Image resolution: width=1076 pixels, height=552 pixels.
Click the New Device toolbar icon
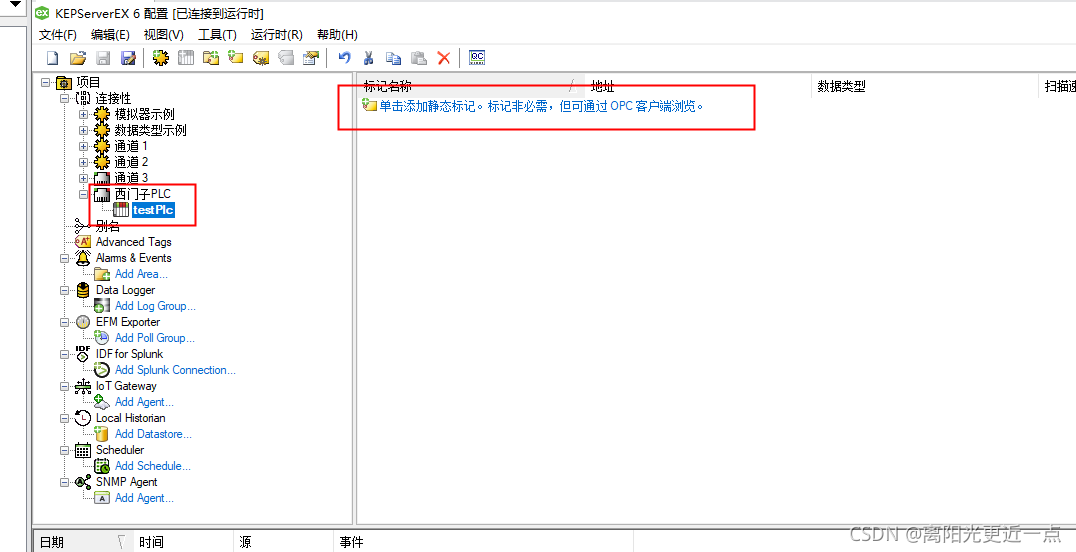coord(186,58)
